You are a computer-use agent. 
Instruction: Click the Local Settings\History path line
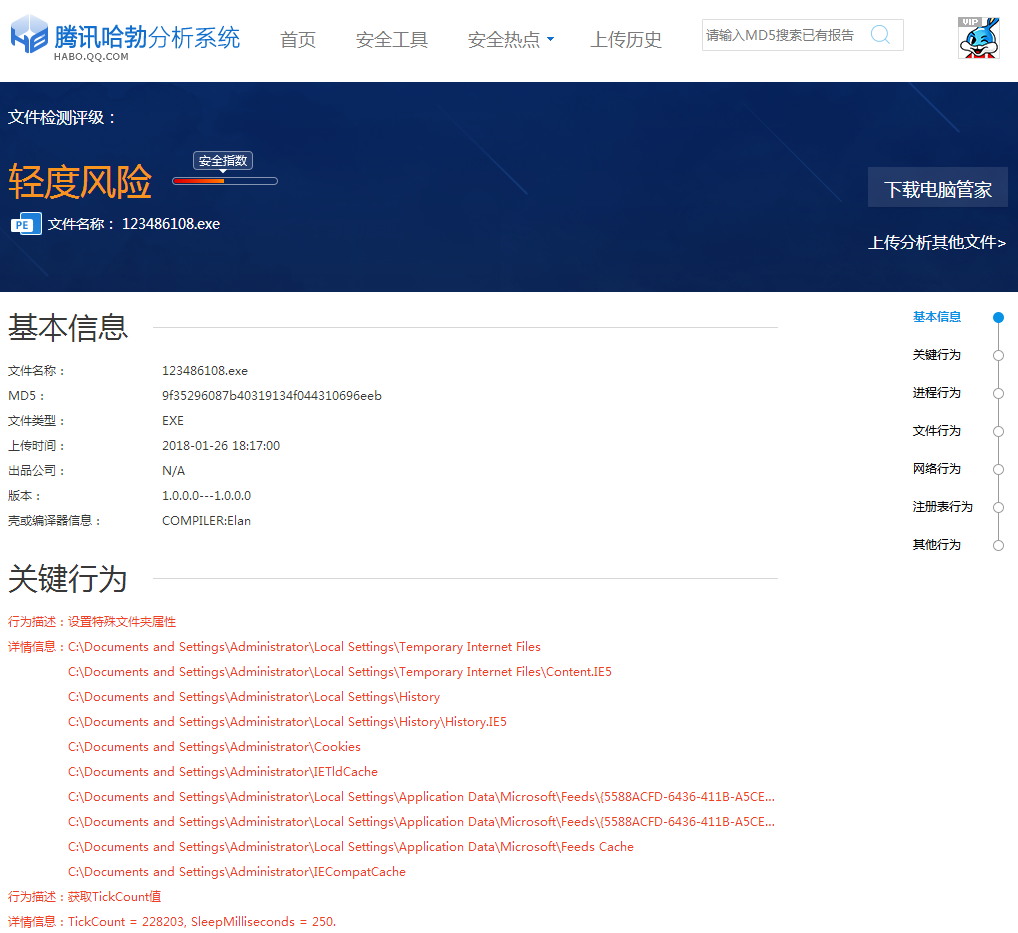pos(254,697)
